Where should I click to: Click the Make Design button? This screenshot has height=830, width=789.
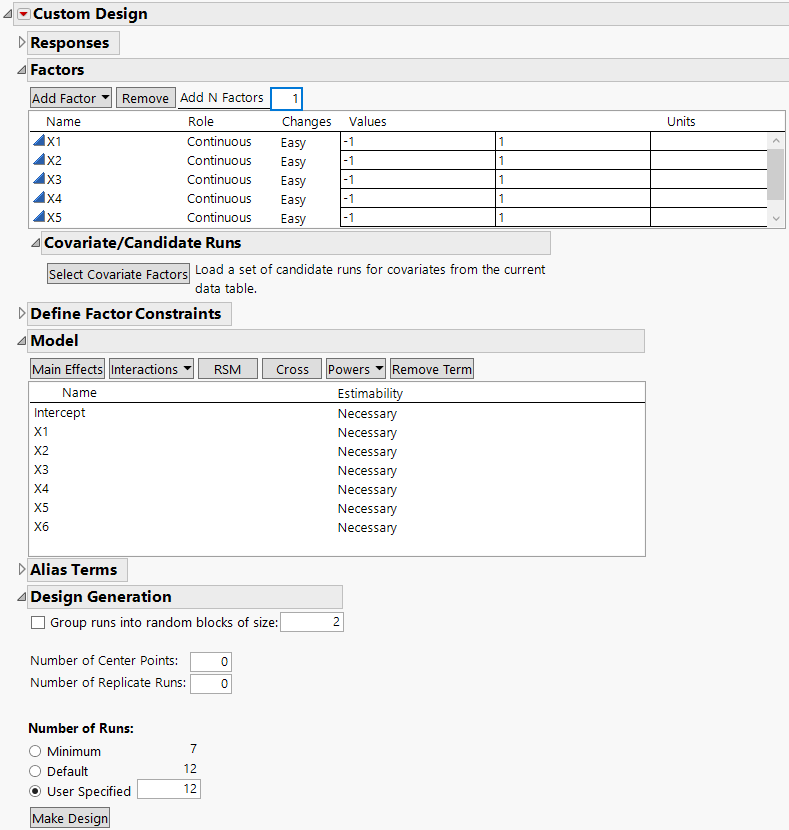pos(70,818)
